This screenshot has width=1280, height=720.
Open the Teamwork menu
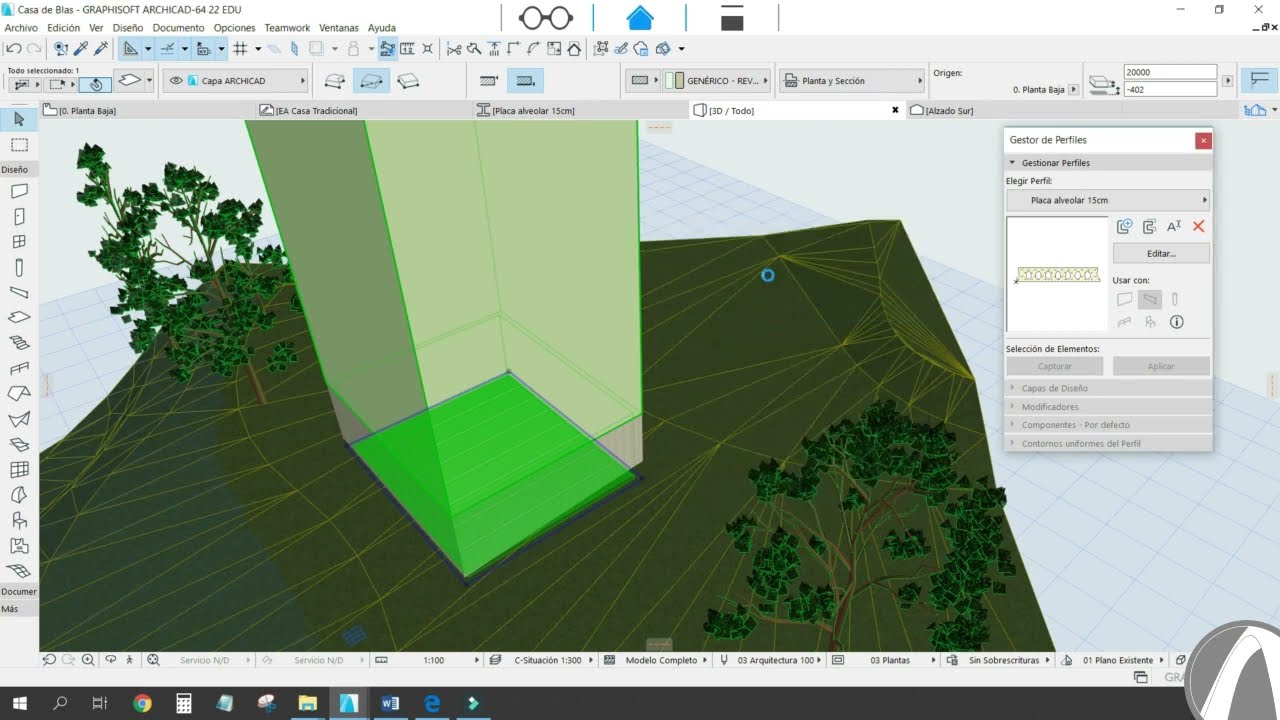(287, 28)
